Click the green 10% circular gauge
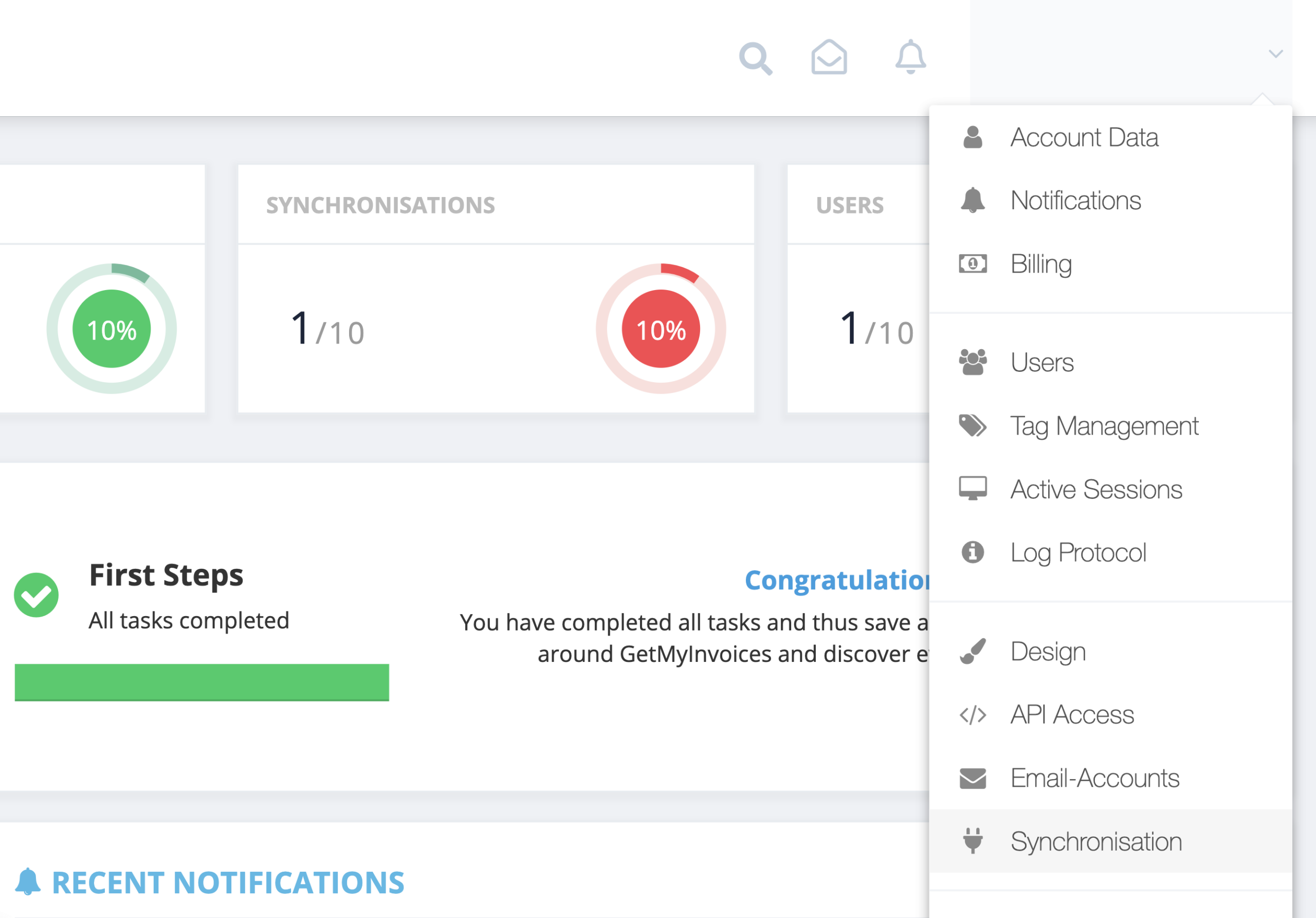This screenshot has width=1316, height=918. click(112, 329)
